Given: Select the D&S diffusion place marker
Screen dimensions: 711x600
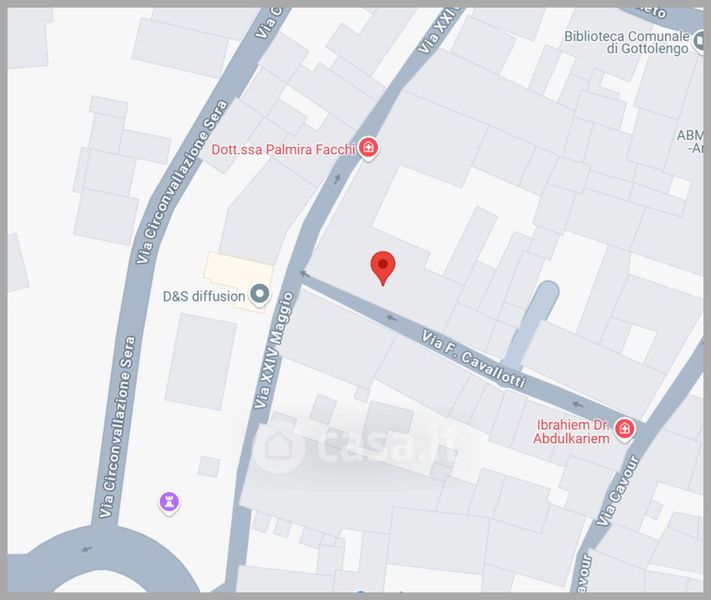Looking at the screenshot, I should 260,294.
